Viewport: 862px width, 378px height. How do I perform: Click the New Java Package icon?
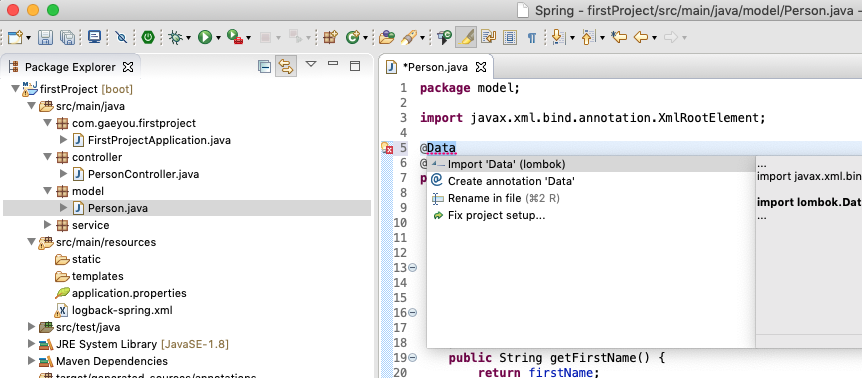330,37
